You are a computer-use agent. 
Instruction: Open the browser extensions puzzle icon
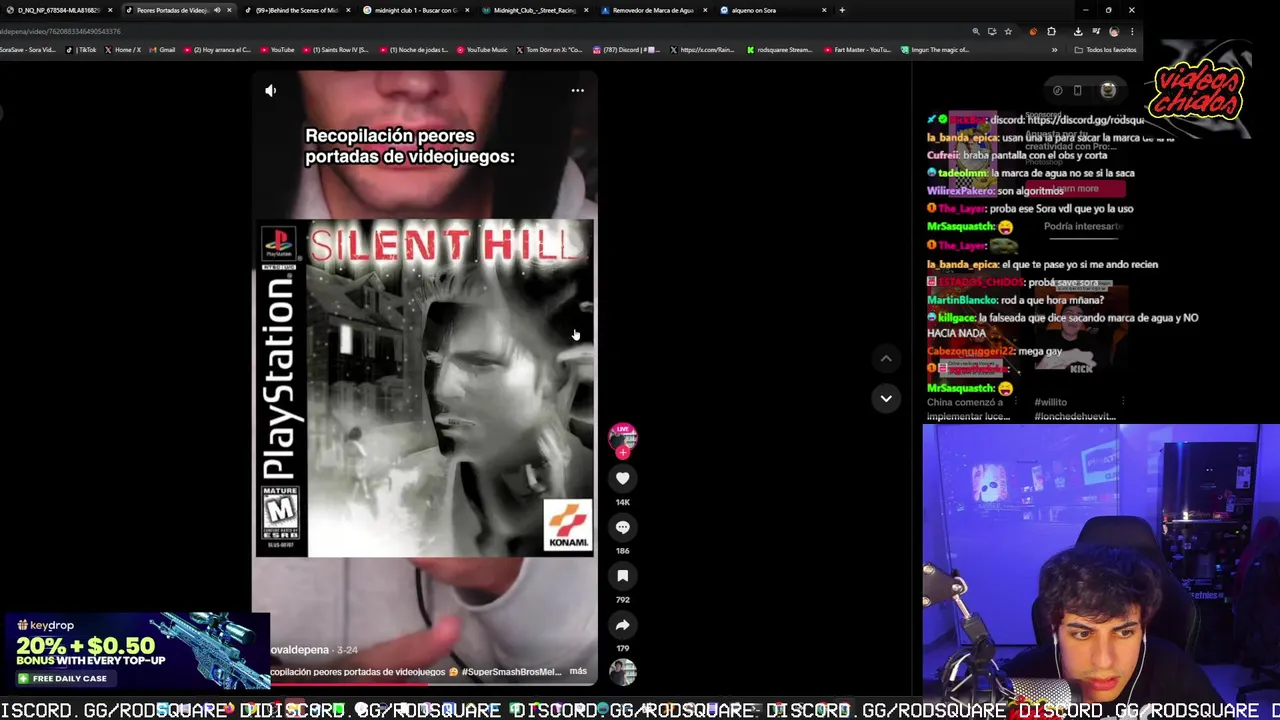pyautogui.click(x=1051, y=31)
